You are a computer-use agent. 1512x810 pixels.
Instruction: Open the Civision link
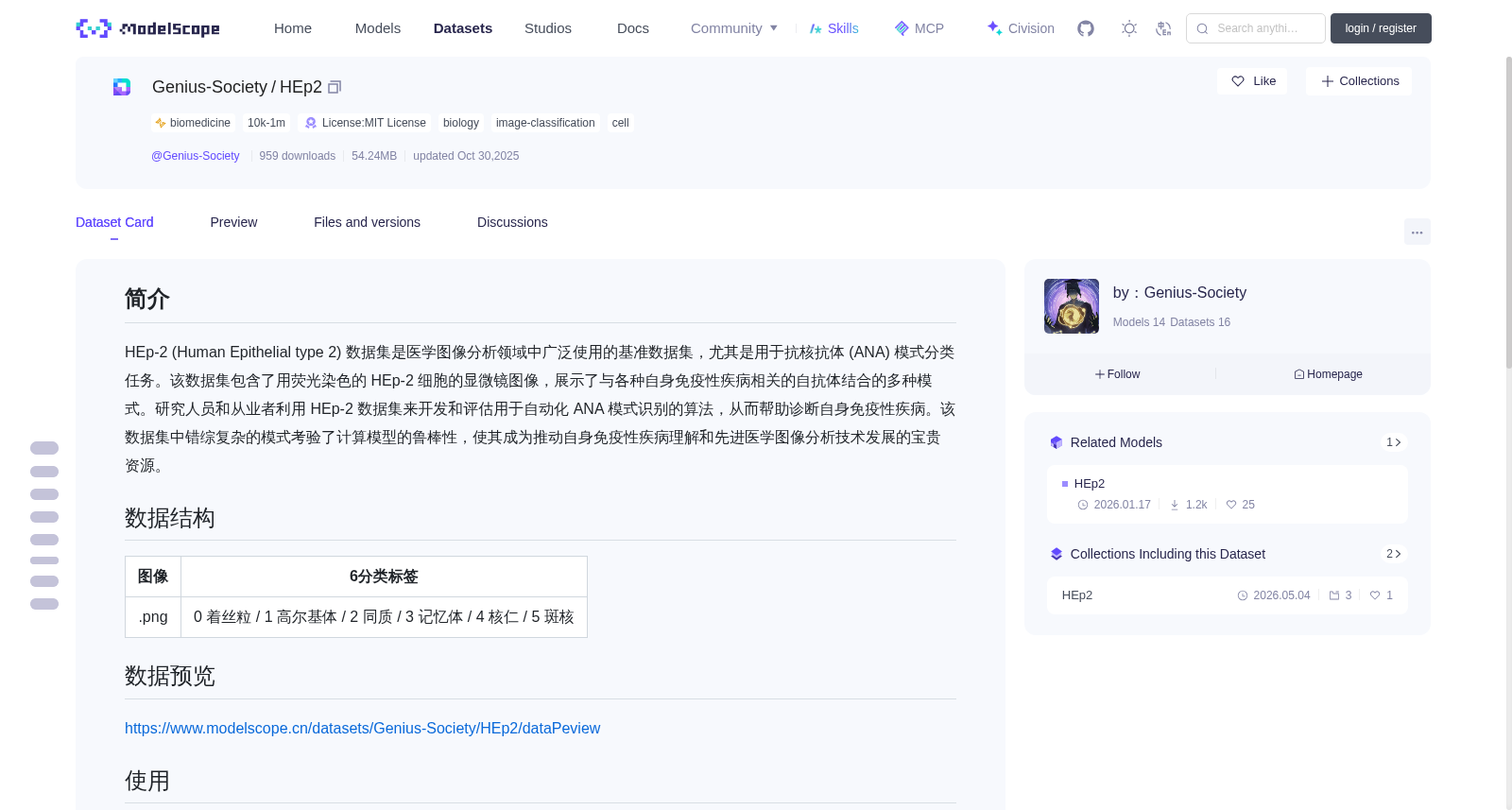pyautogui.click(x=1021, y=28)
